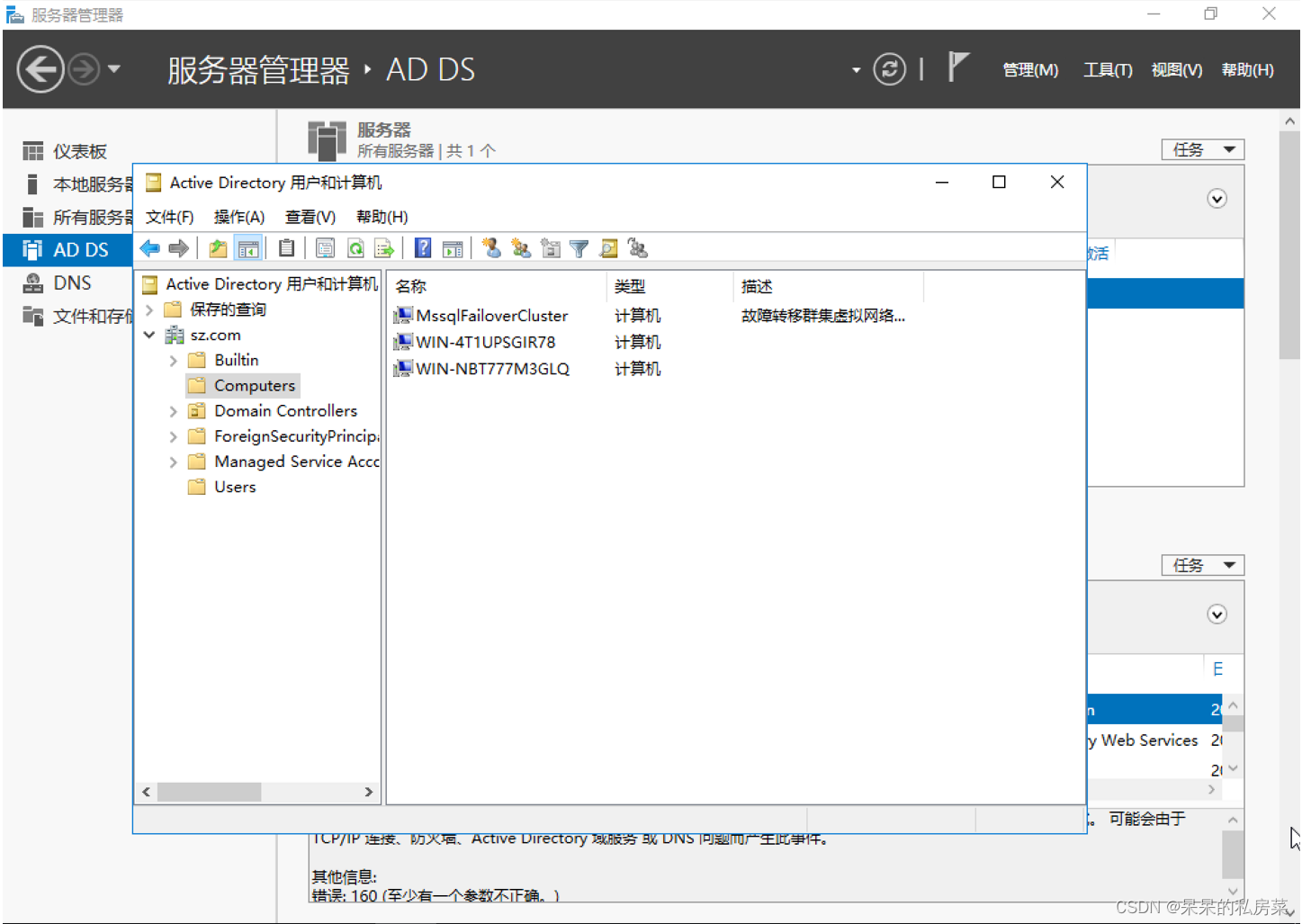Select the MssqlFailoverCluster computer icon
Screen dimensions: 1302x924
402,315
